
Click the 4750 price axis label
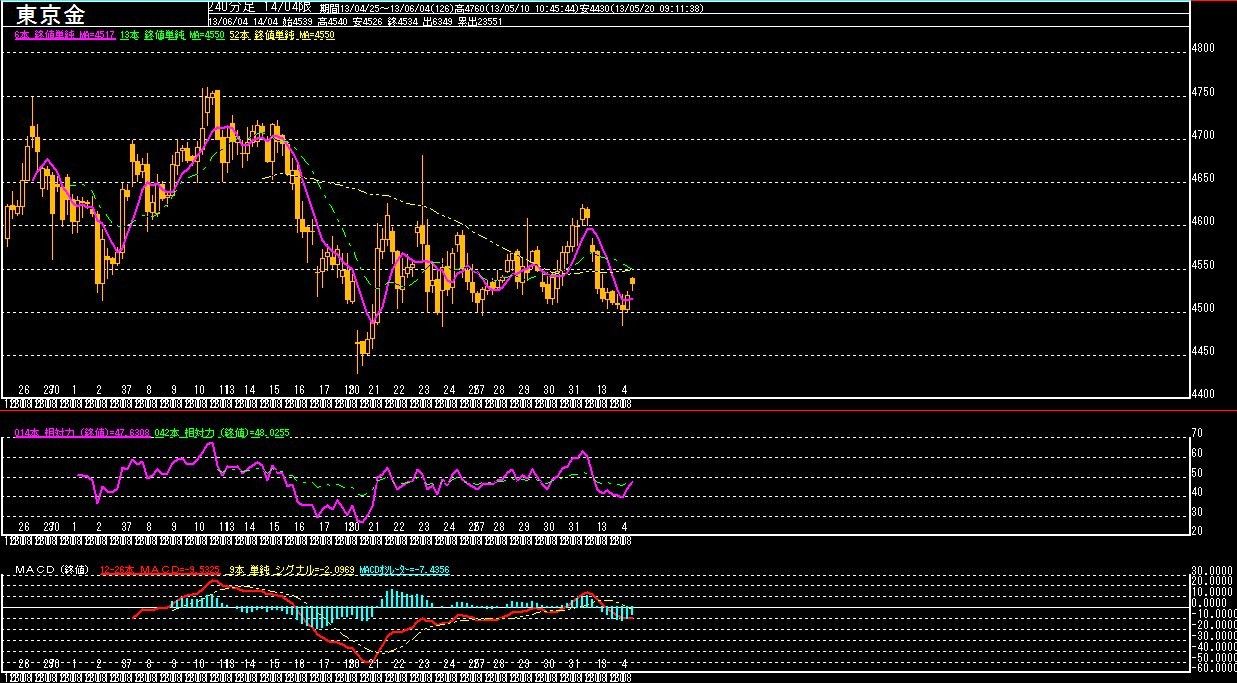pyautogui.click(x=1203, y=92)
